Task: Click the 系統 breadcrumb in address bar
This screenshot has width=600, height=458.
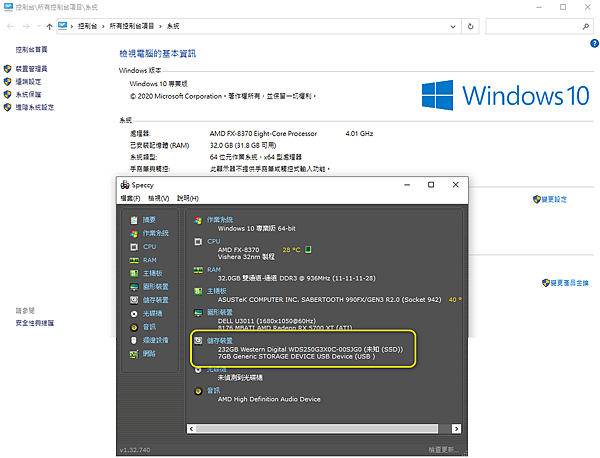Action: click(173, 26)
